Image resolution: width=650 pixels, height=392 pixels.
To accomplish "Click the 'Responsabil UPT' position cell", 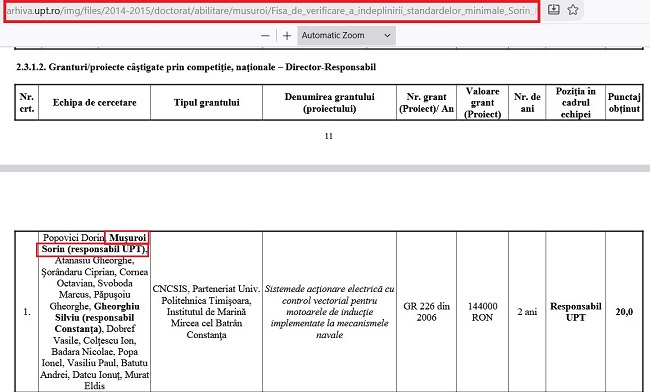I will [x=575, y=312].
